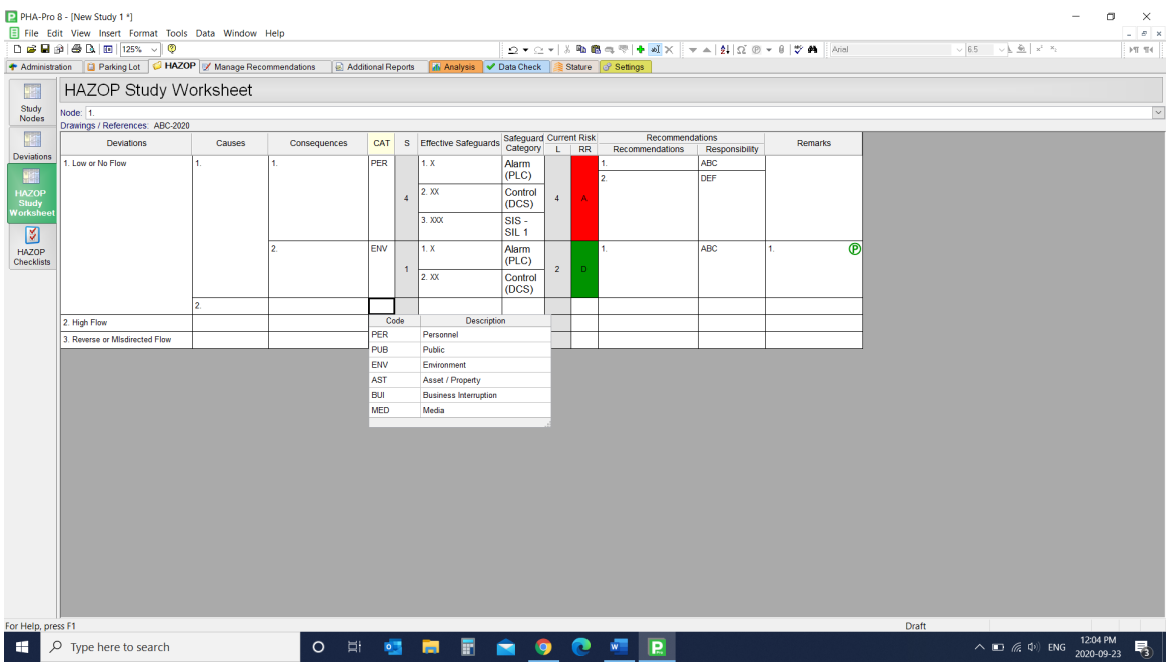Image resolution: width=1170 pixels, height=672 pixels.
Task: Open the font name dropdown
Action: 959,49
